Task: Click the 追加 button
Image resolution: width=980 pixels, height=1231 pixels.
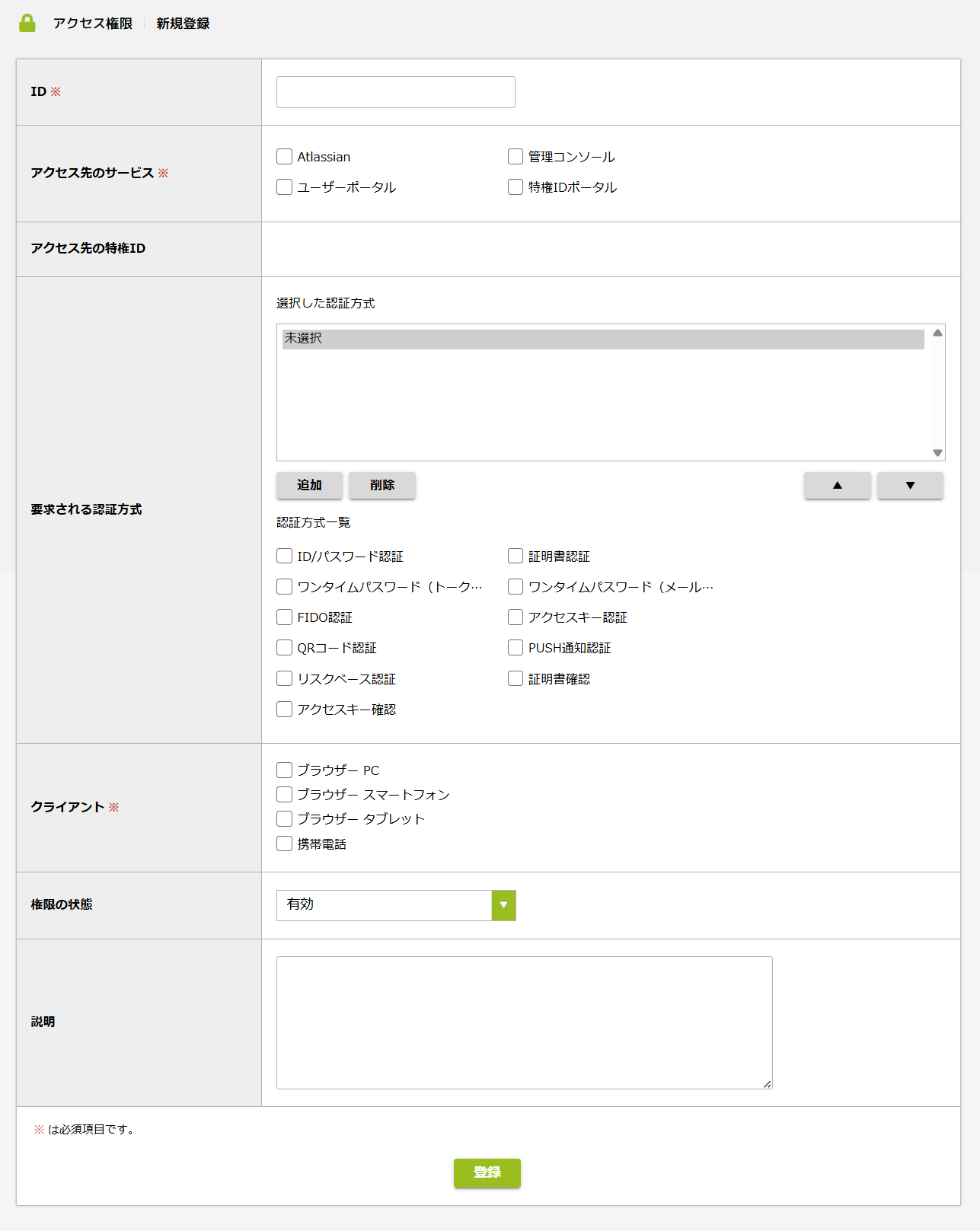Action: (x=309, y=486)
